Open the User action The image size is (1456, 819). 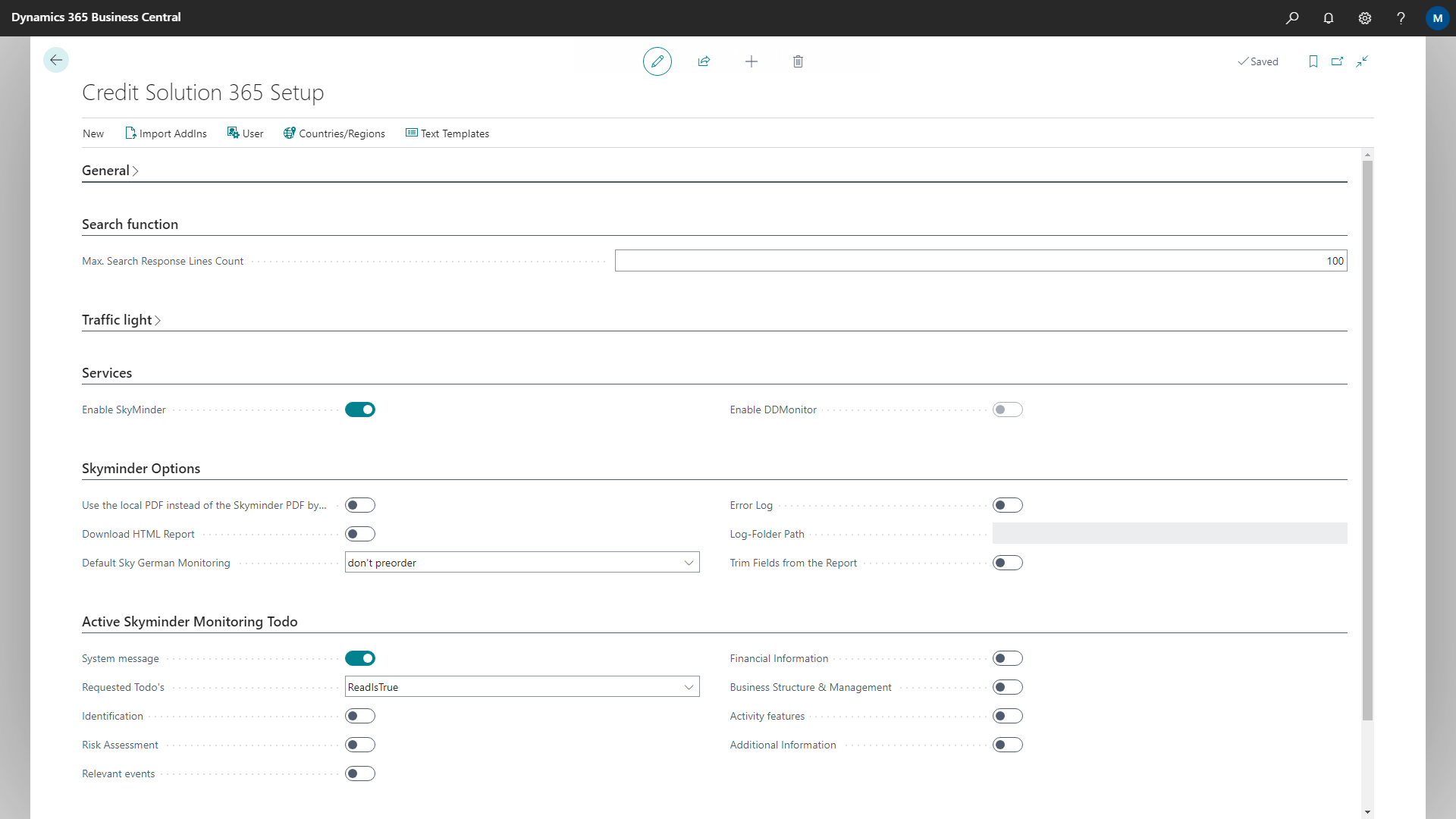[x=246, y=133]
